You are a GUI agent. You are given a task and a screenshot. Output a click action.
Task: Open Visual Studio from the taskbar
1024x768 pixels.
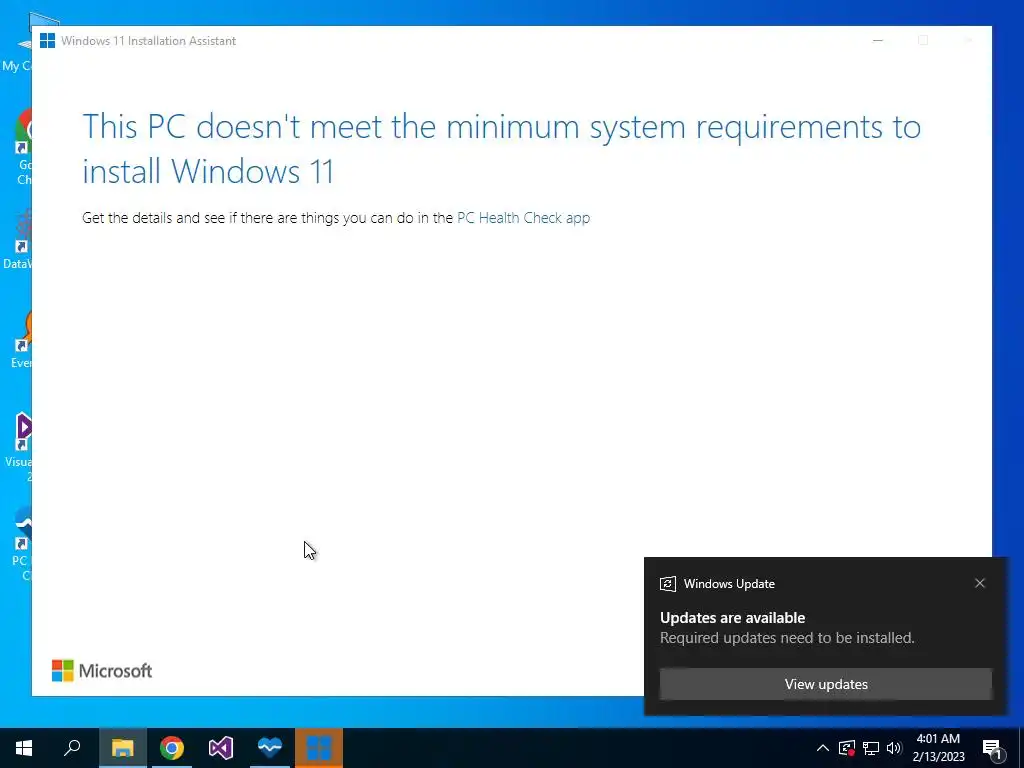tap(221, 748)
